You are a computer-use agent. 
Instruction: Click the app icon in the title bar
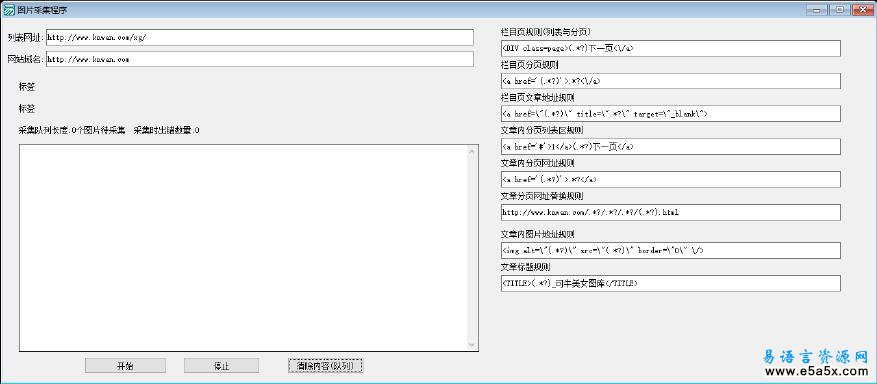coord(8,10)
